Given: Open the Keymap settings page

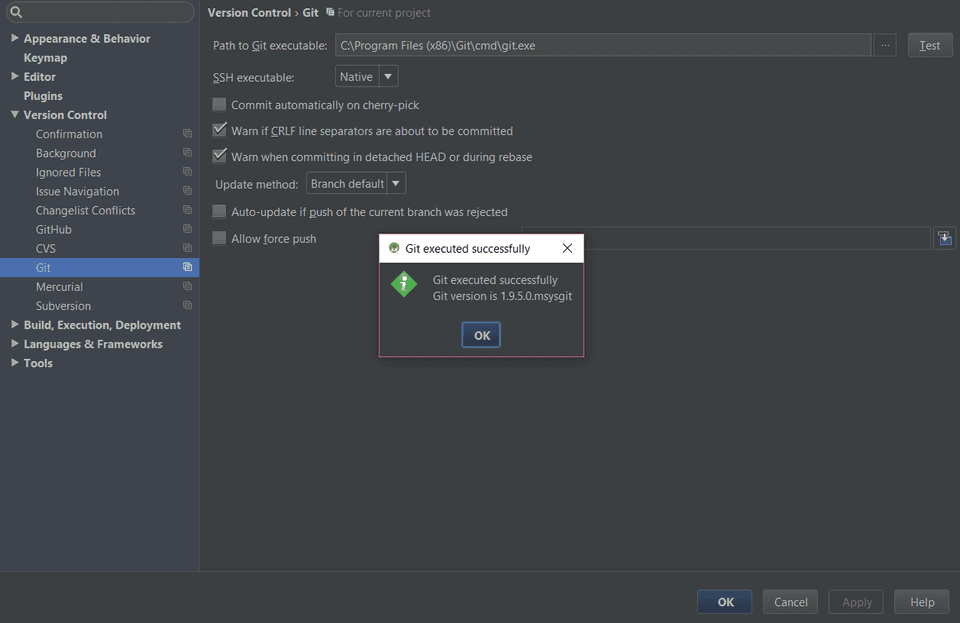Looking at the screenshot, I should click(x=45, y=58).
